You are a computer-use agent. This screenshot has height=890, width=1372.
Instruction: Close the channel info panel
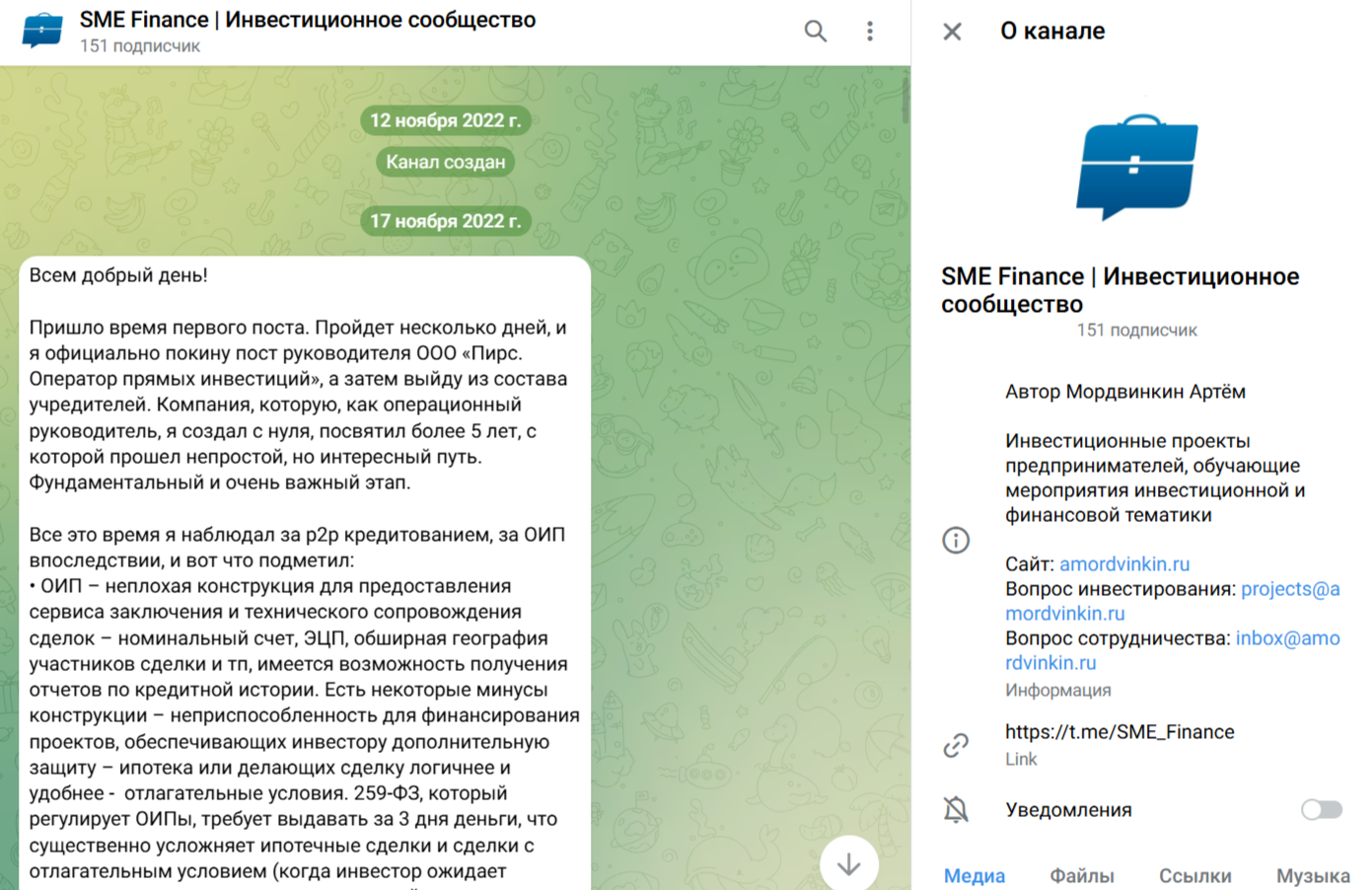(x=952, y=32)
